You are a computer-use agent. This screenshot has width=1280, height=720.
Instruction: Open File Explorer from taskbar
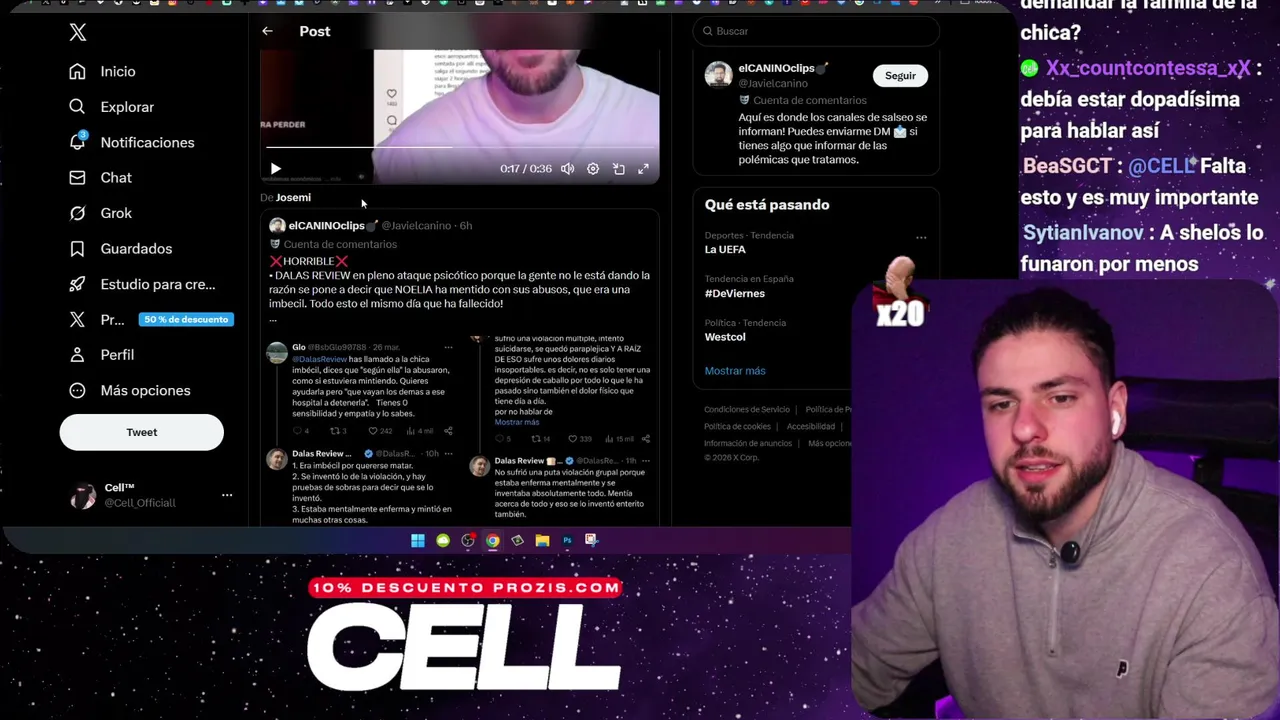click(542, 541)
